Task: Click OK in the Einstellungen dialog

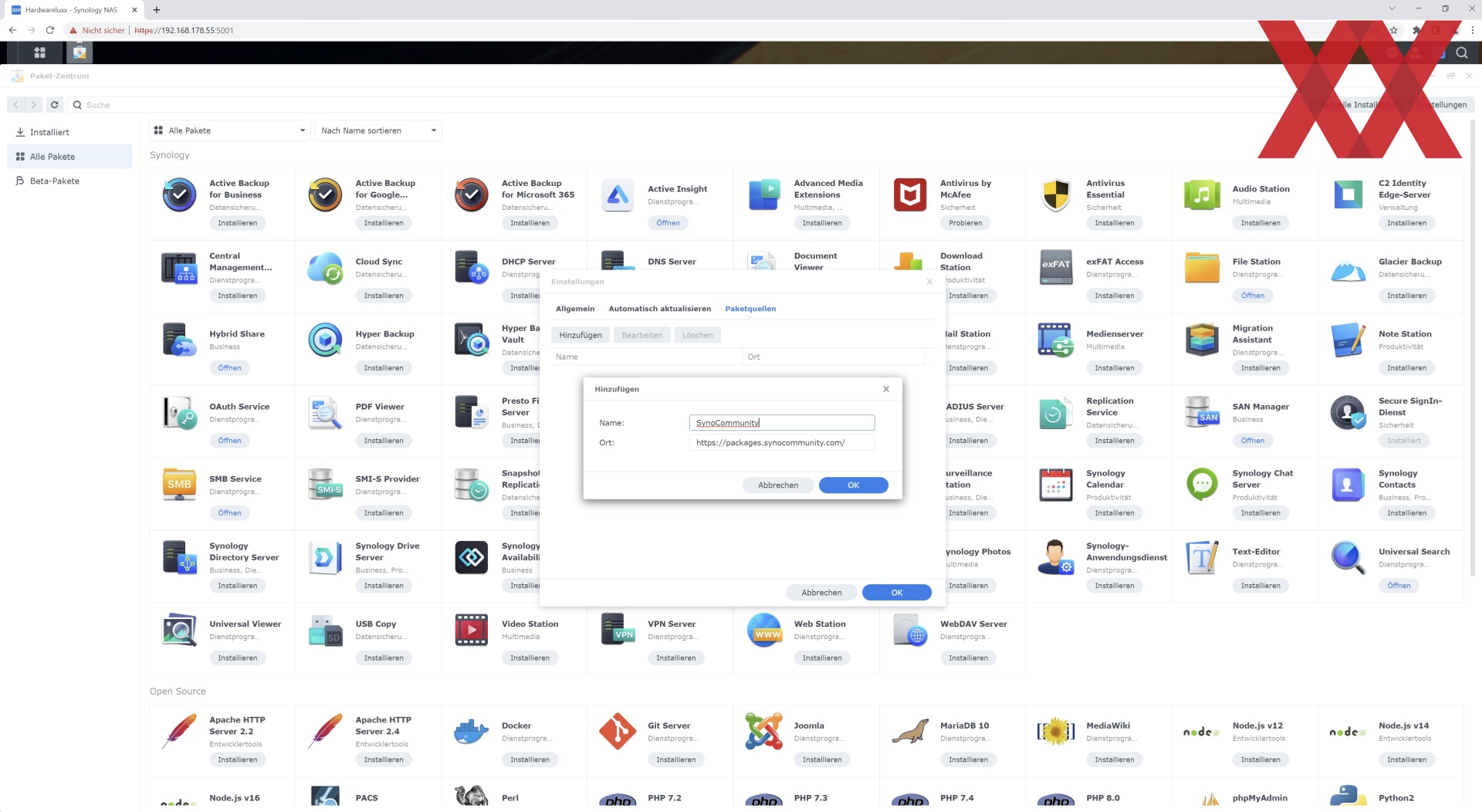Action: tap(897, 593)
